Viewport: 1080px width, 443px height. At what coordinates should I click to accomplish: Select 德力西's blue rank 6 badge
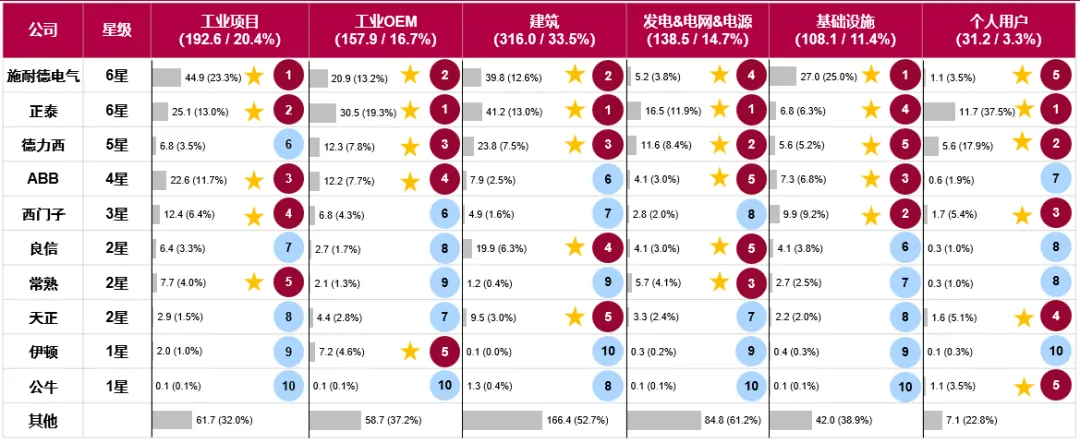[288, 145]
